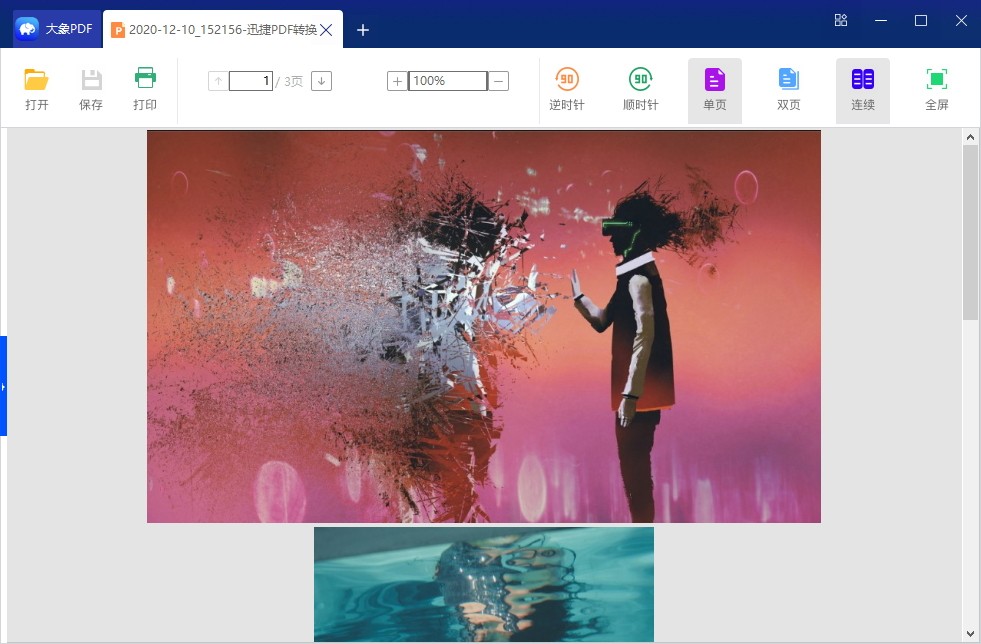
Task: Rotate counterclockwise with 逆时针
Action: click(567, 89)
